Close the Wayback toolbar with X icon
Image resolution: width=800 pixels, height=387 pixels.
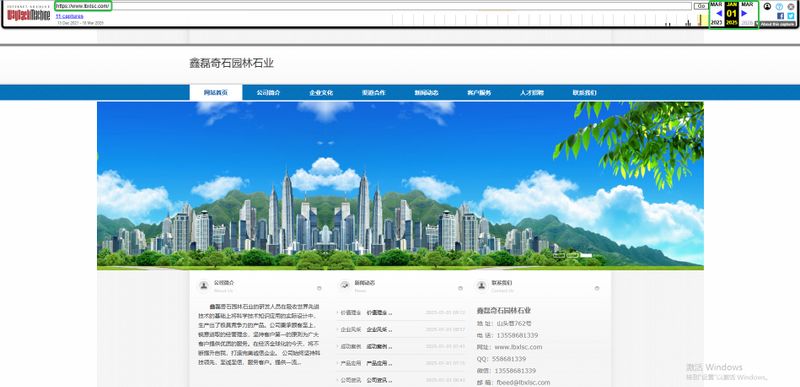tap(791, 7)
